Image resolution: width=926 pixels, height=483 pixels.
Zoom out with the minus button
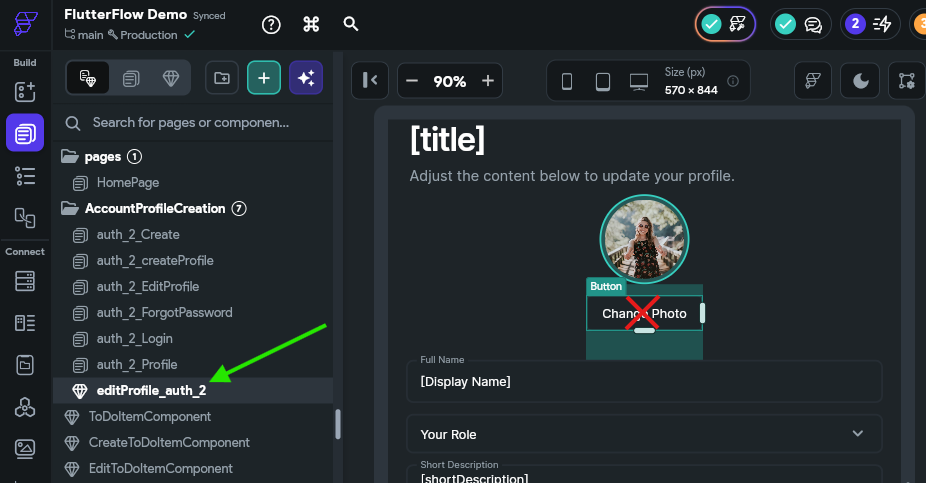pos(412,81)
